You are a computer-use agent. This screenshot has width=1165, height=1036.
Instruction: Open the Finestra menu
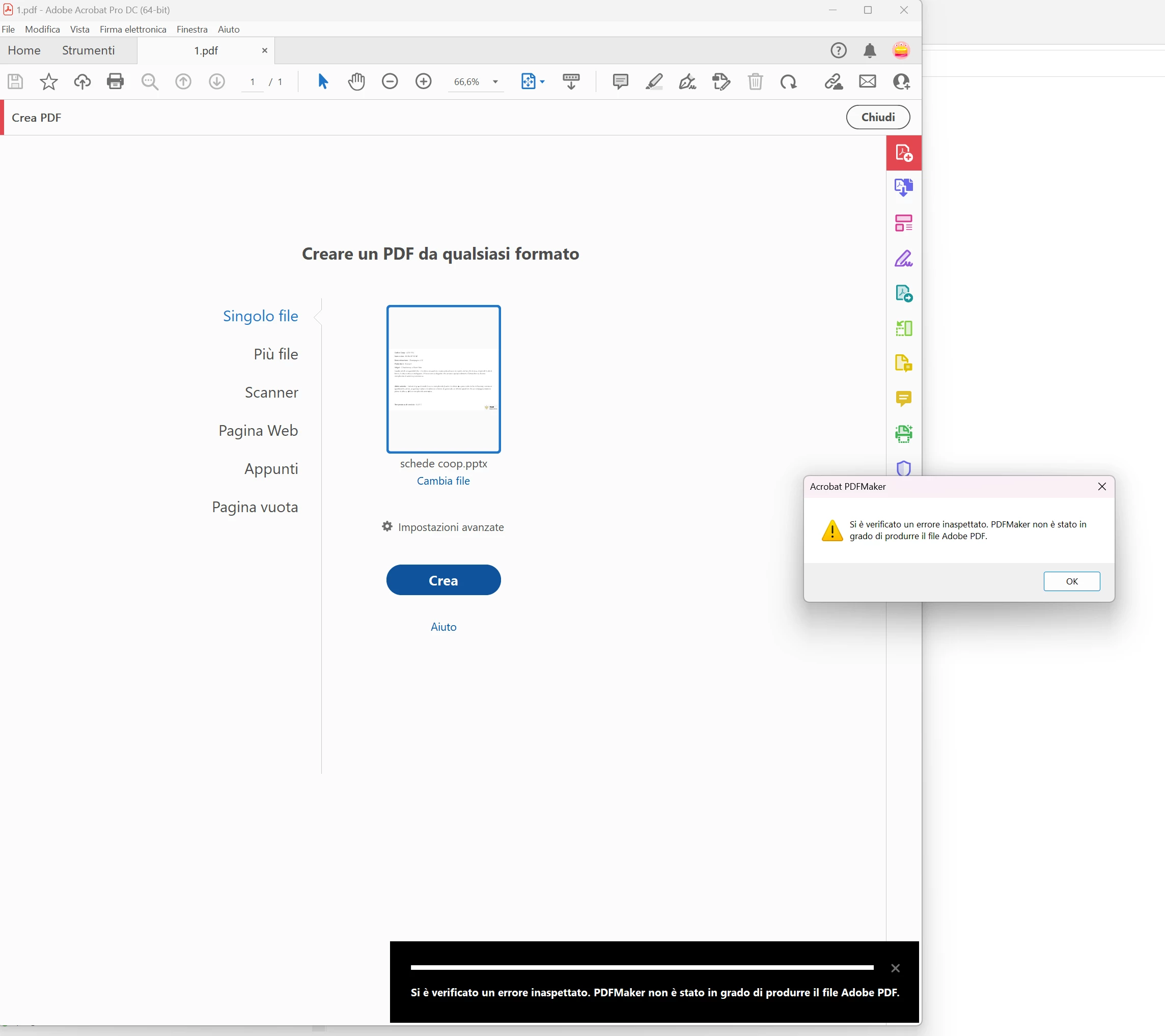[x=191, y=29]
